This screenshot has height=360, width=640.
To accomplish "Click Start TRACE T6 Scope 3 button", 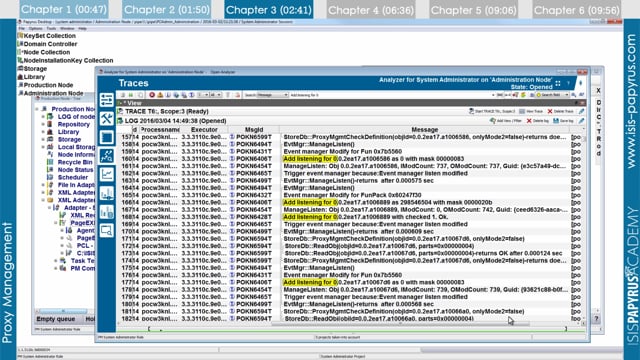I will click(x=492, y=111).
